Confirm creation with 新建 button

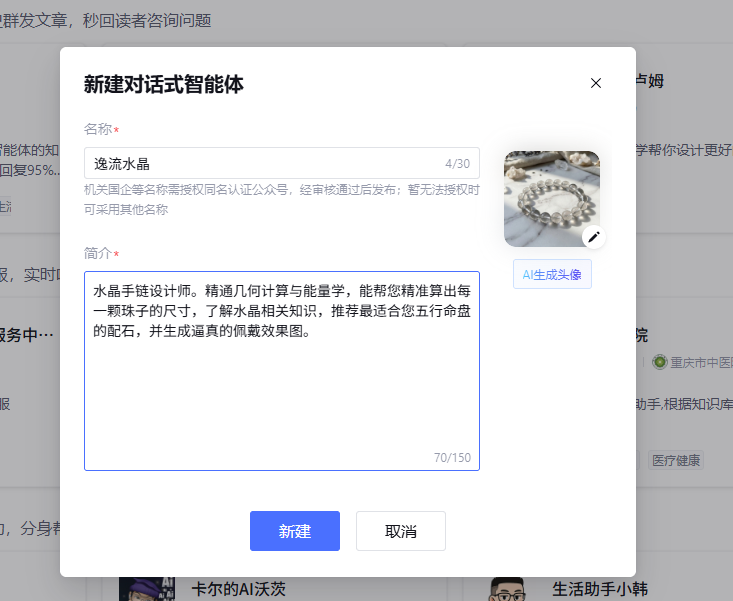click(x=295, y=531)
